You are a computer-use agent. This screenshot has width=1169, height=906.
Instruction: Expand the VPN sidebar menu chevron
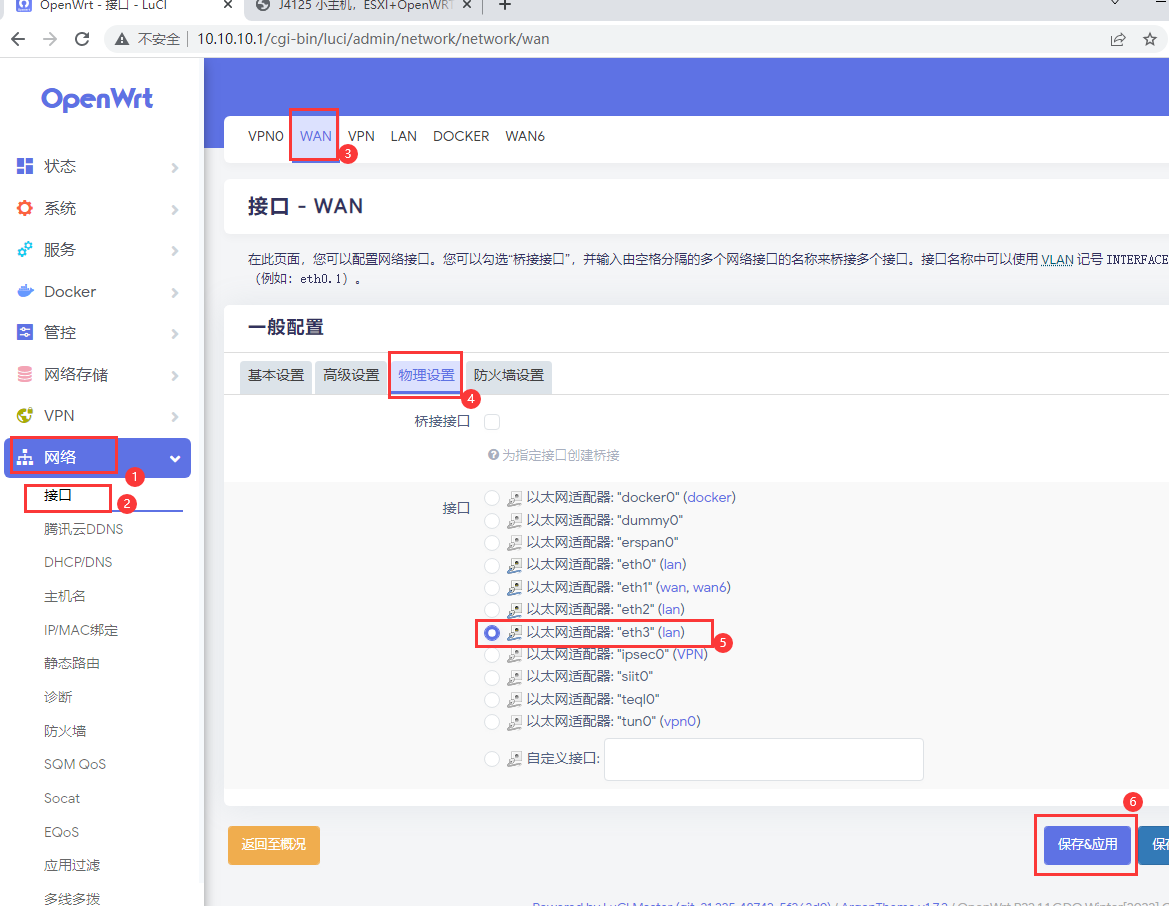click(x=175, y=416)
